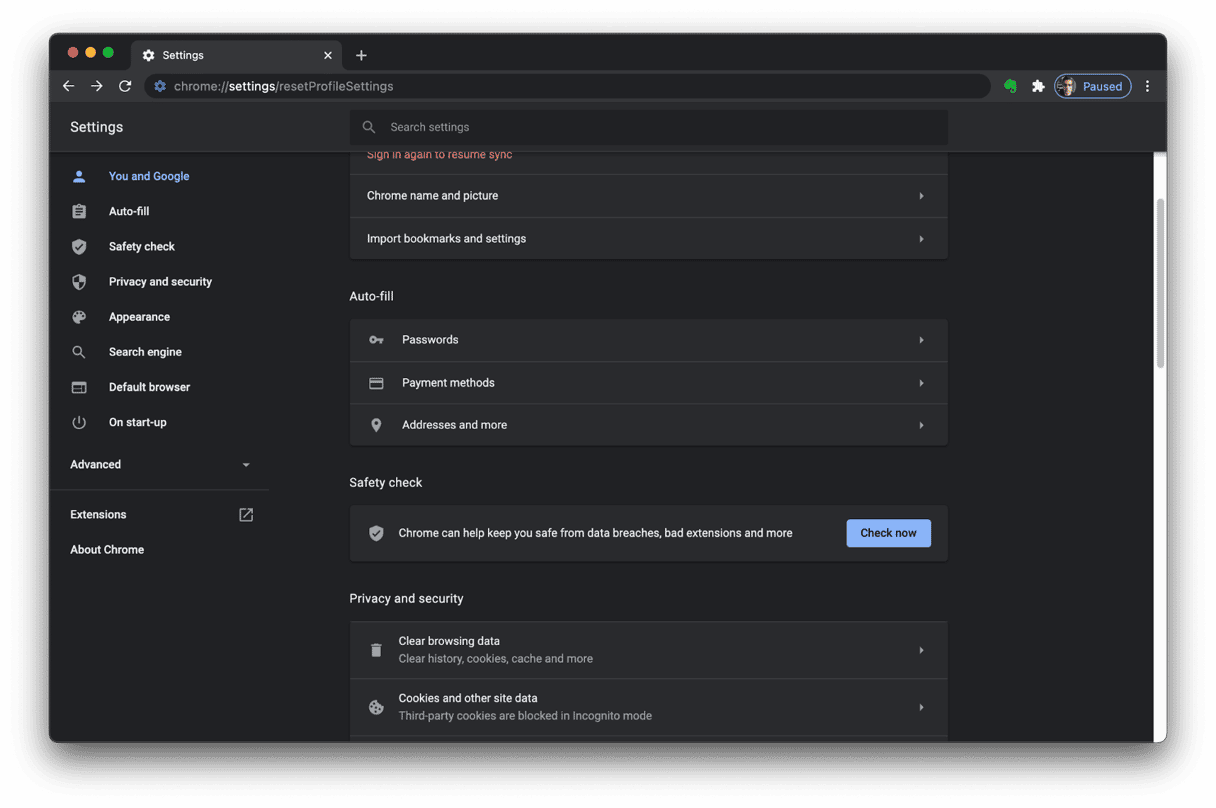Click the Auto-fill clipboard icon in sidebar
Image resolution: width=1216 pixels, height=808 pixels.
79,211
